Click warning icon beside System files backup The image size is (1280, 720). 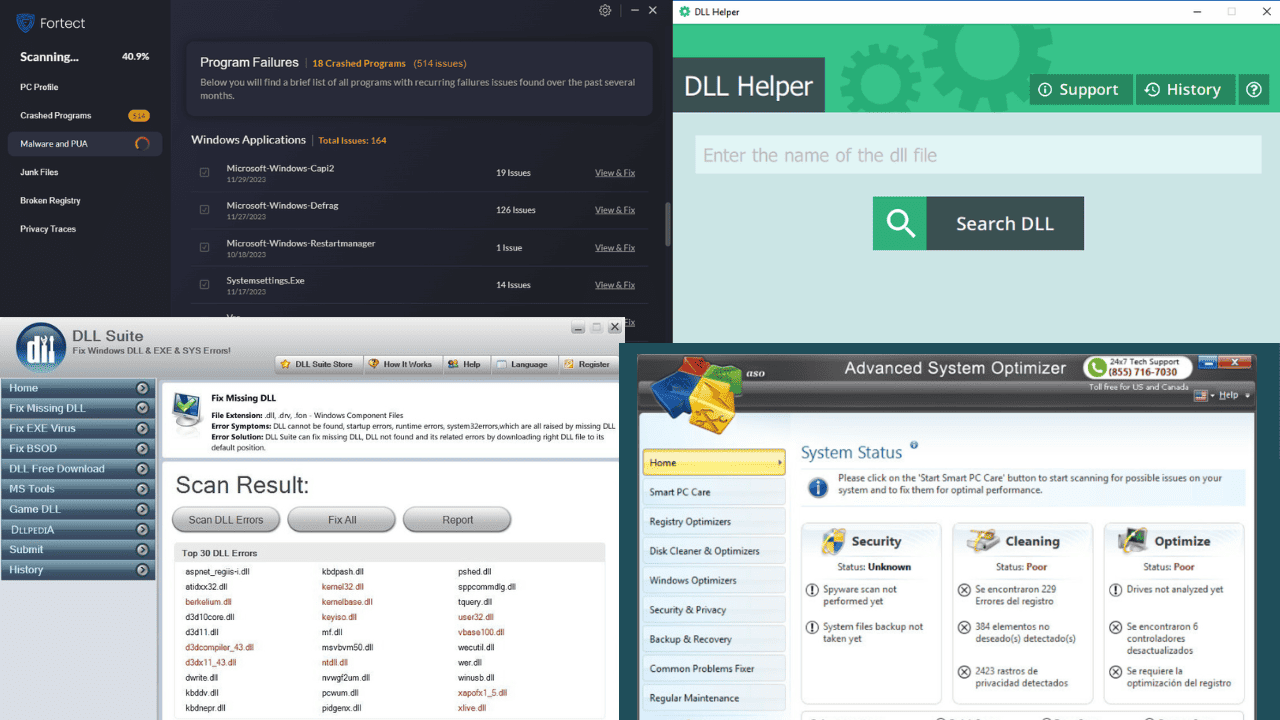click(813, 628)
